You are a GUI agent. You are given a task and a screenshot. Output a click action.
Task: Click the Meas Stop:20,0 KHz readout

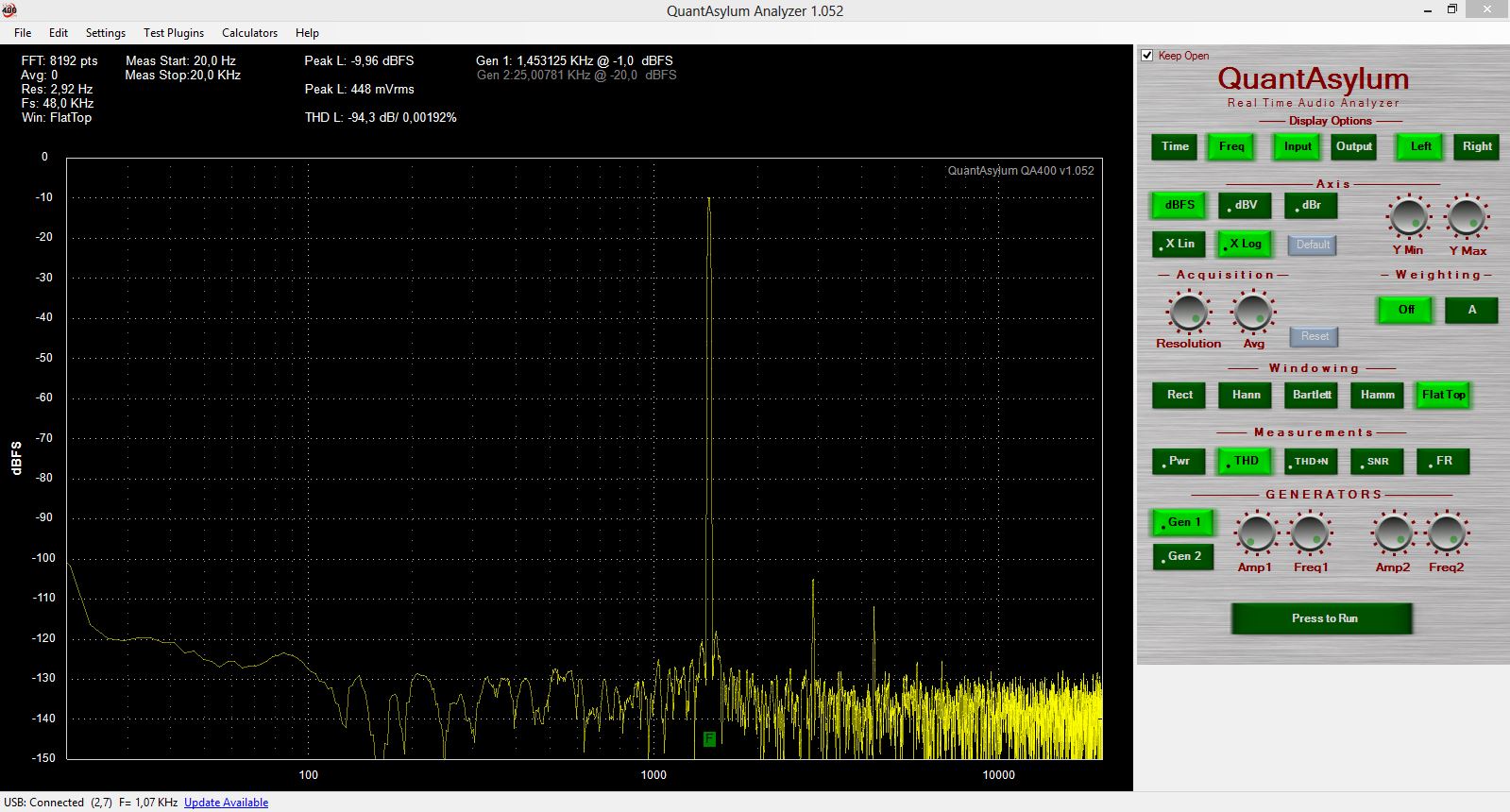pos(183,75)
